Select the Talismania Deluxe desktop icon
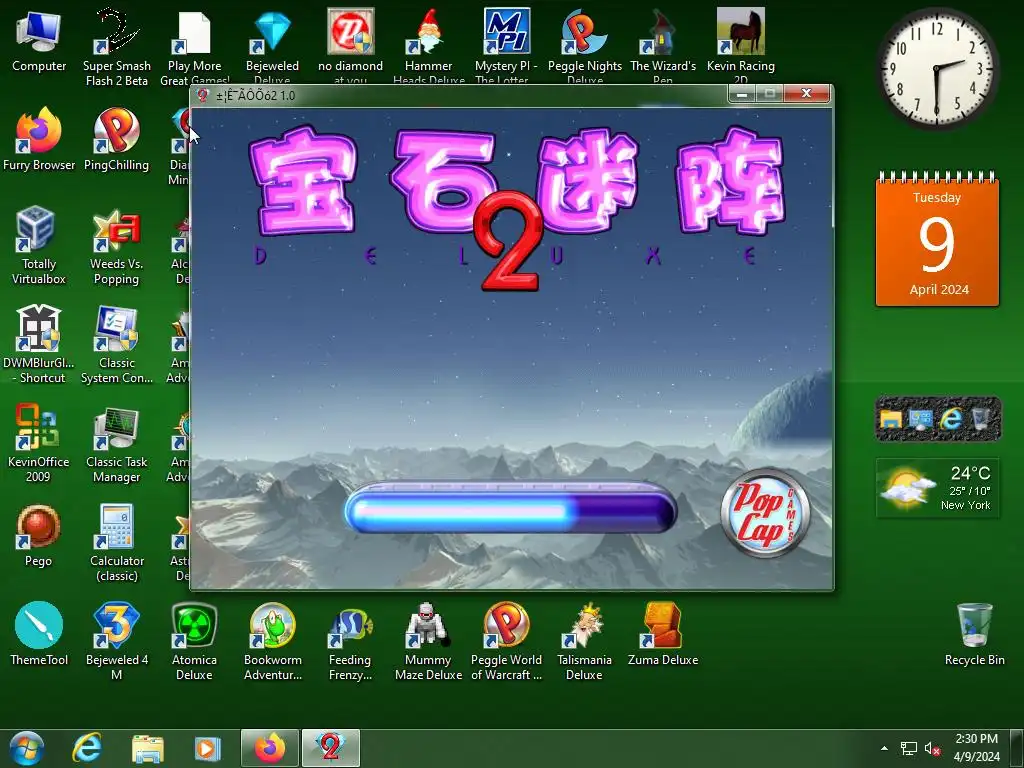Image resolution: width=1024 pixels, height=768 pixels. (584, 641)
